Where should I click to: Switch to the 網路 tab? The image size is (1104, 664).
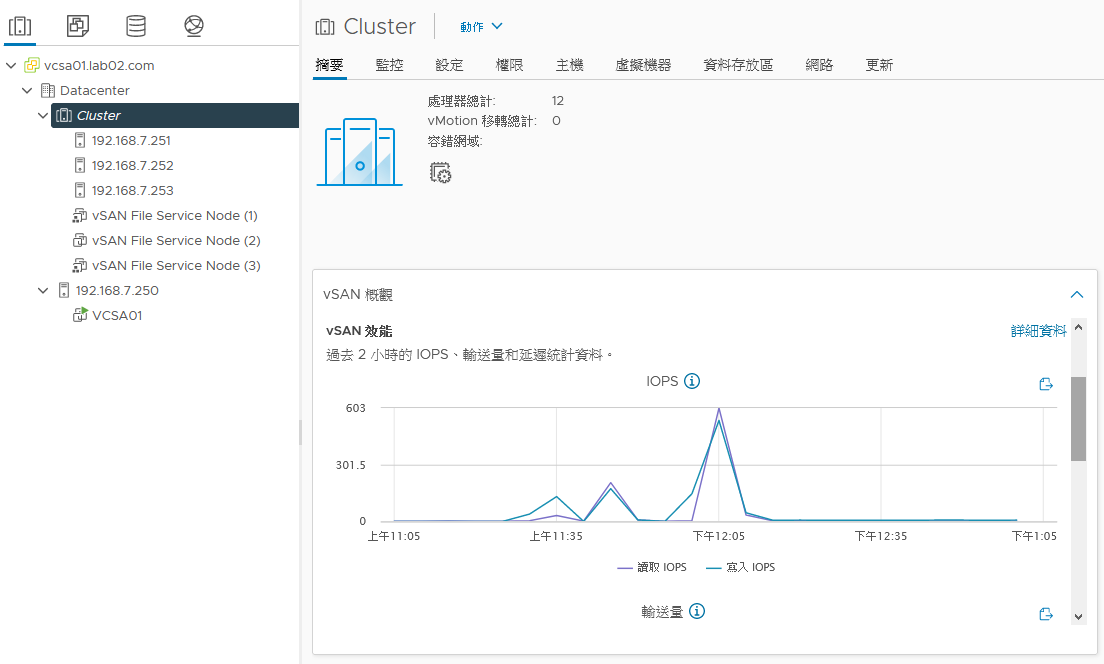(x=820, y=65)
